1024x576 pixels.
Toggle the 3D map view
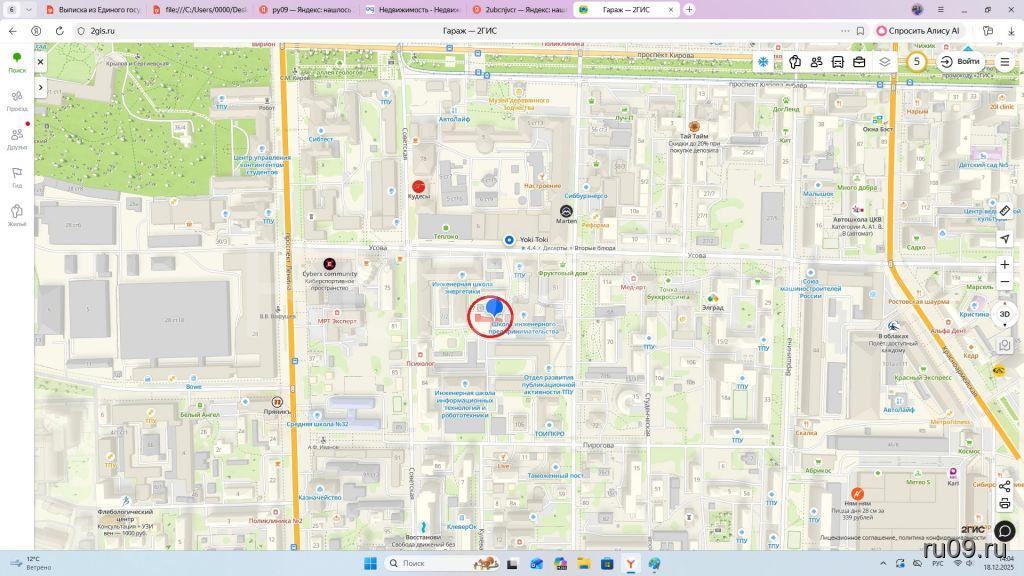click(x=1005, y=314)
